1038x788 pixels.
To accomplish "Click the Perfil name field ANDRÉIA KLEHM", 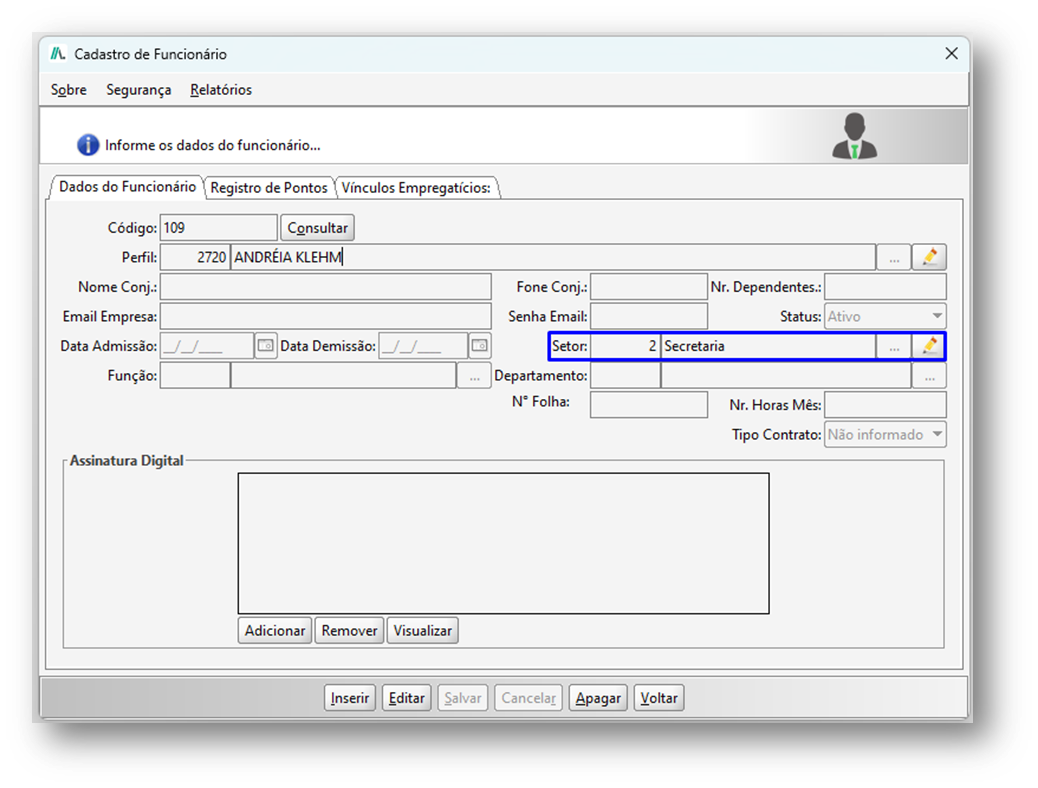I will pos(553,257).
